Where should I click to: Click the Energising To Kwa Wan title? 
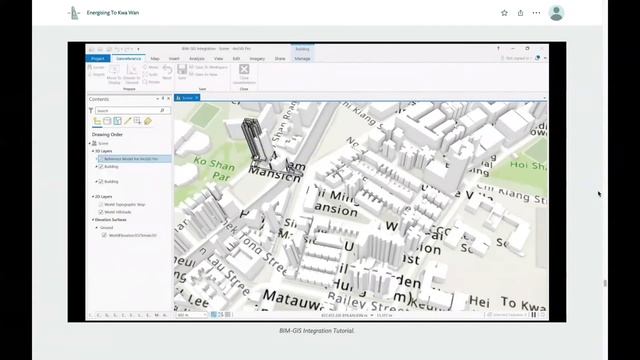click(x=113, y=13)
